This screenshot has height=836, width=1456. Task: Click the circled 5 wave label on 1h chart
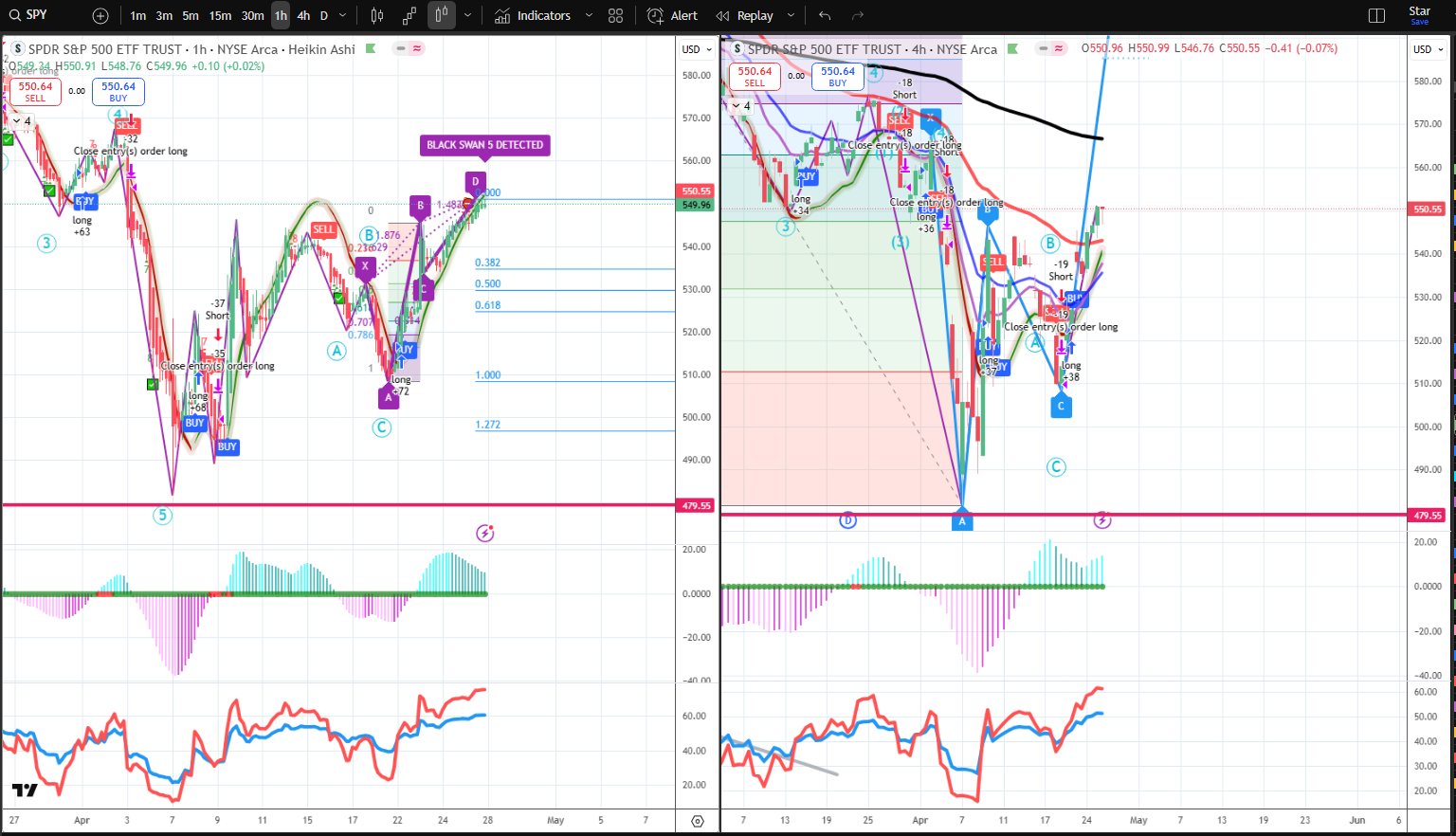tap(163, 516)
